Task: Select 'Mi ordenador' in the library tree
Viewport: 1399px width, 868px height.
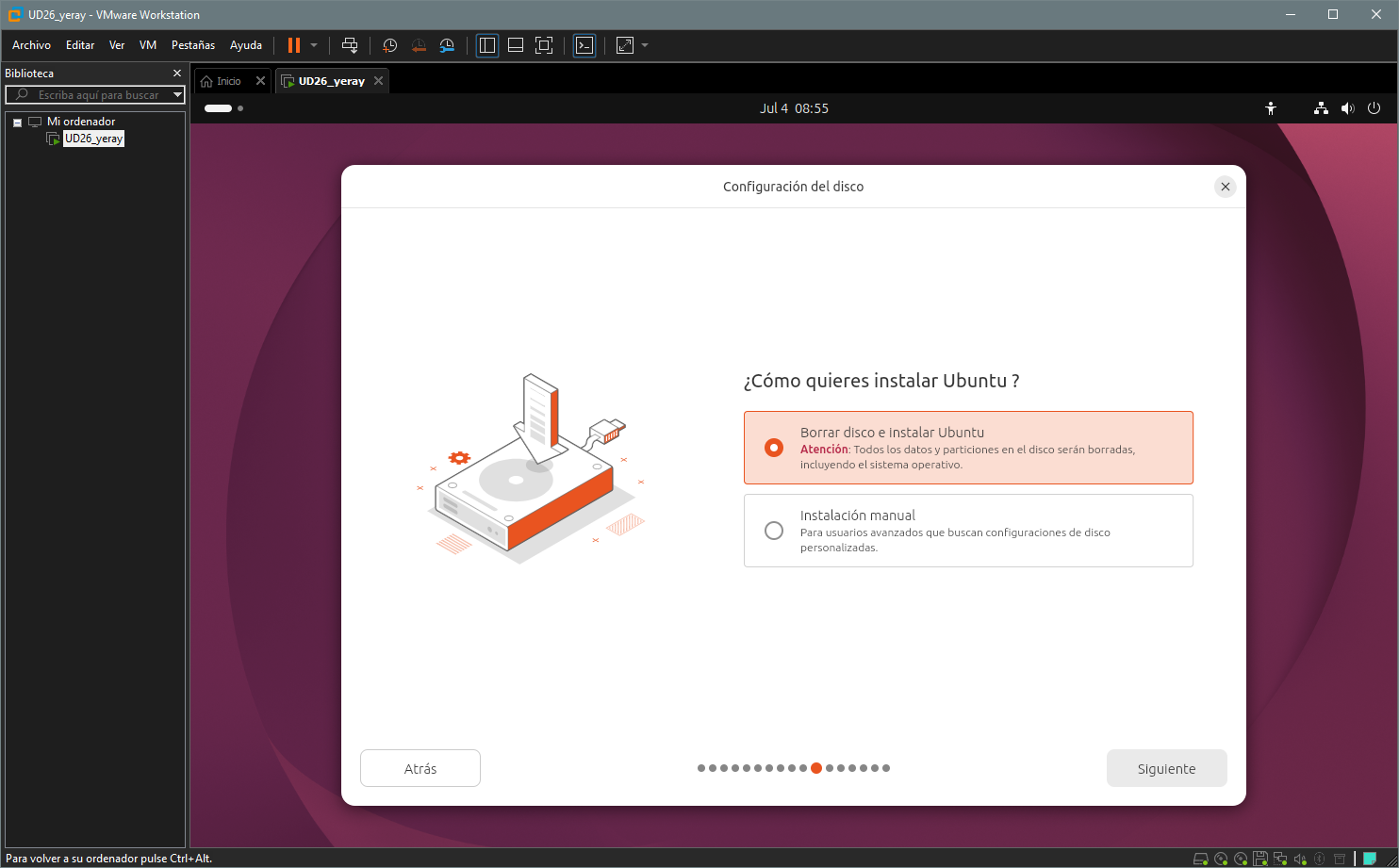Action: click(81, 122)
